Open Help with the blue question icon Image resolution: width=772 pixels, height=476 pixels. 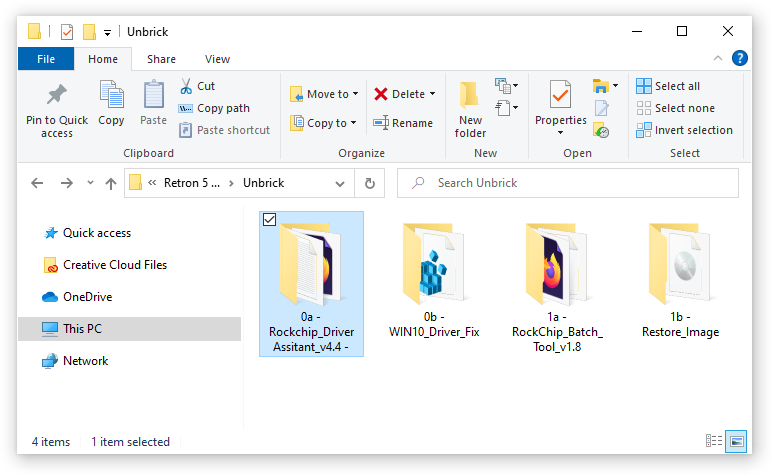tap(740, 59)
